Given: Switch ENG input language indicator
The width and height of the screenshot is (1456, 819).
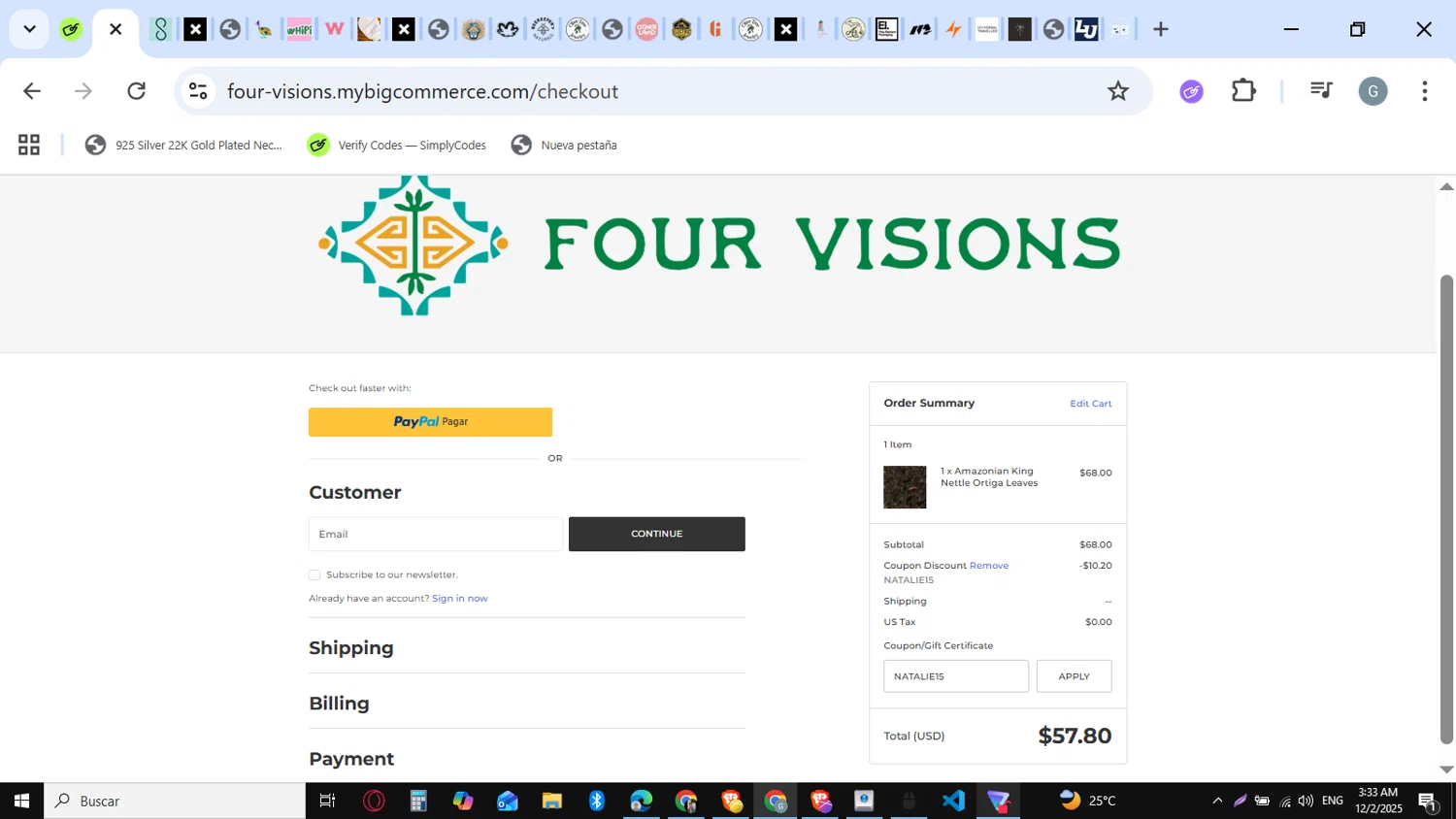Looking at the screenshot, I should coord(1333,801).
